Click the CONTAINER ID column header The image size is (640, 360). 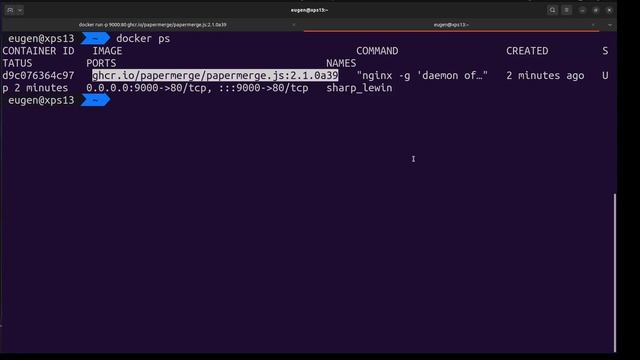tap(38, 51)
